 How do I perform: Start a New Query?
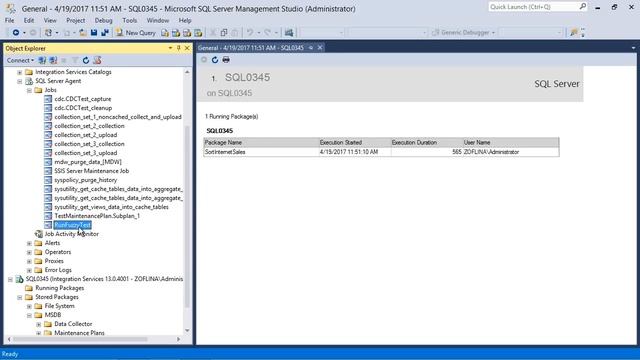pos(136,33)
